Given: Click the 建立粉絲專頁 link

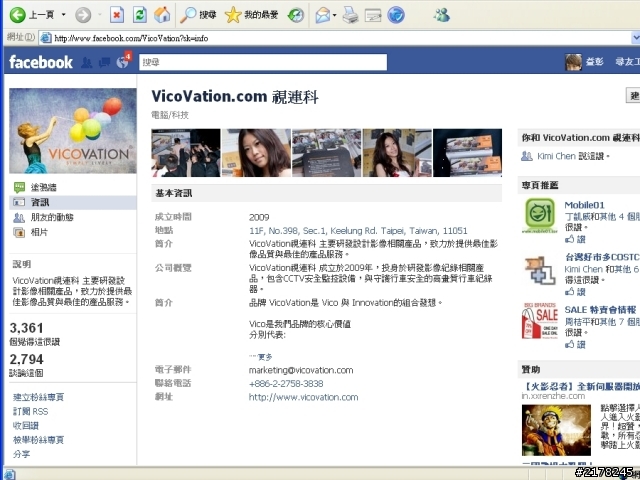Looking at the screenshot, I should (38, 397).
